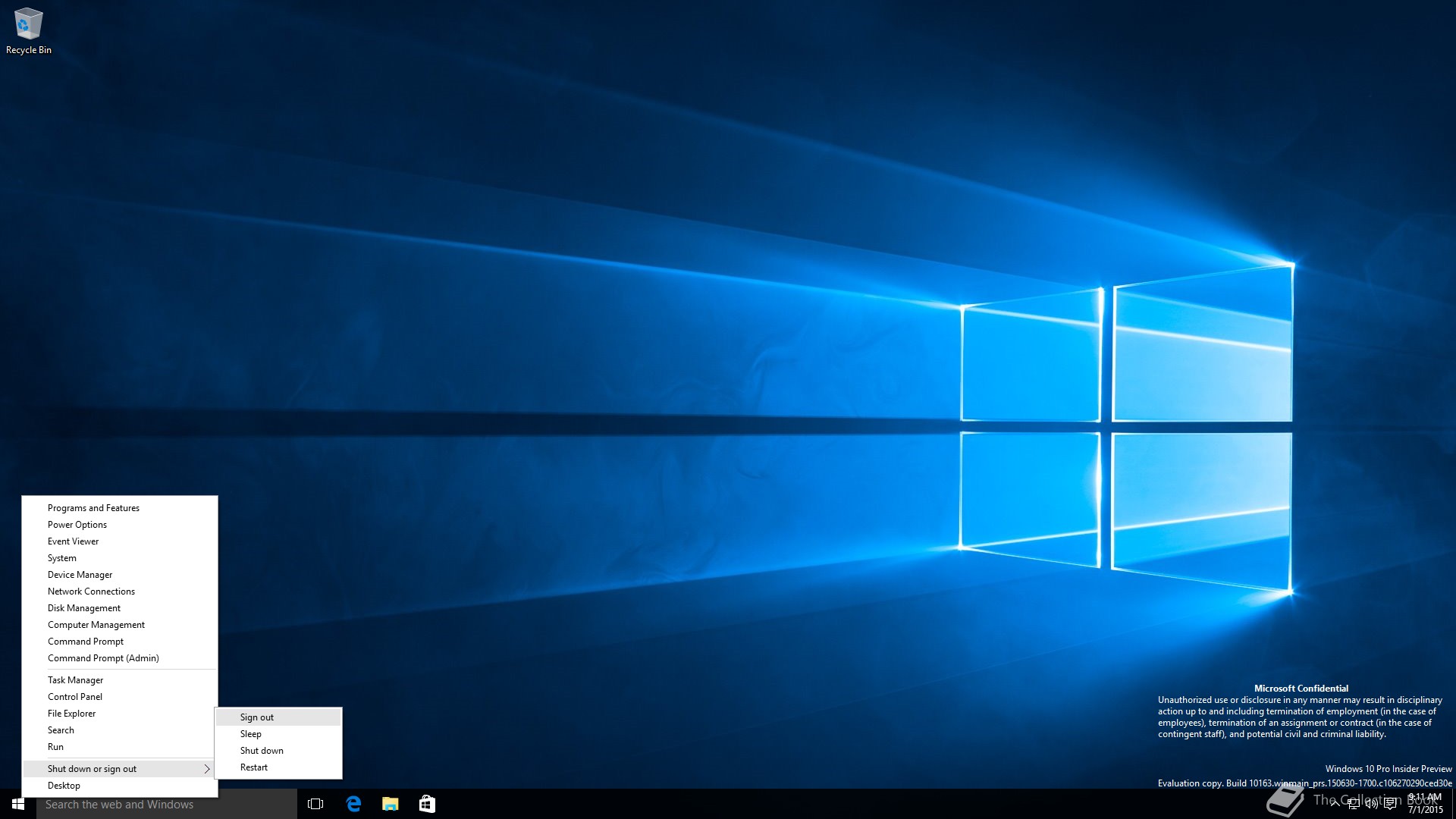Open the Recycle Bin desktop icon
Screen dimensions: 1456x819
tap(28, 30)
